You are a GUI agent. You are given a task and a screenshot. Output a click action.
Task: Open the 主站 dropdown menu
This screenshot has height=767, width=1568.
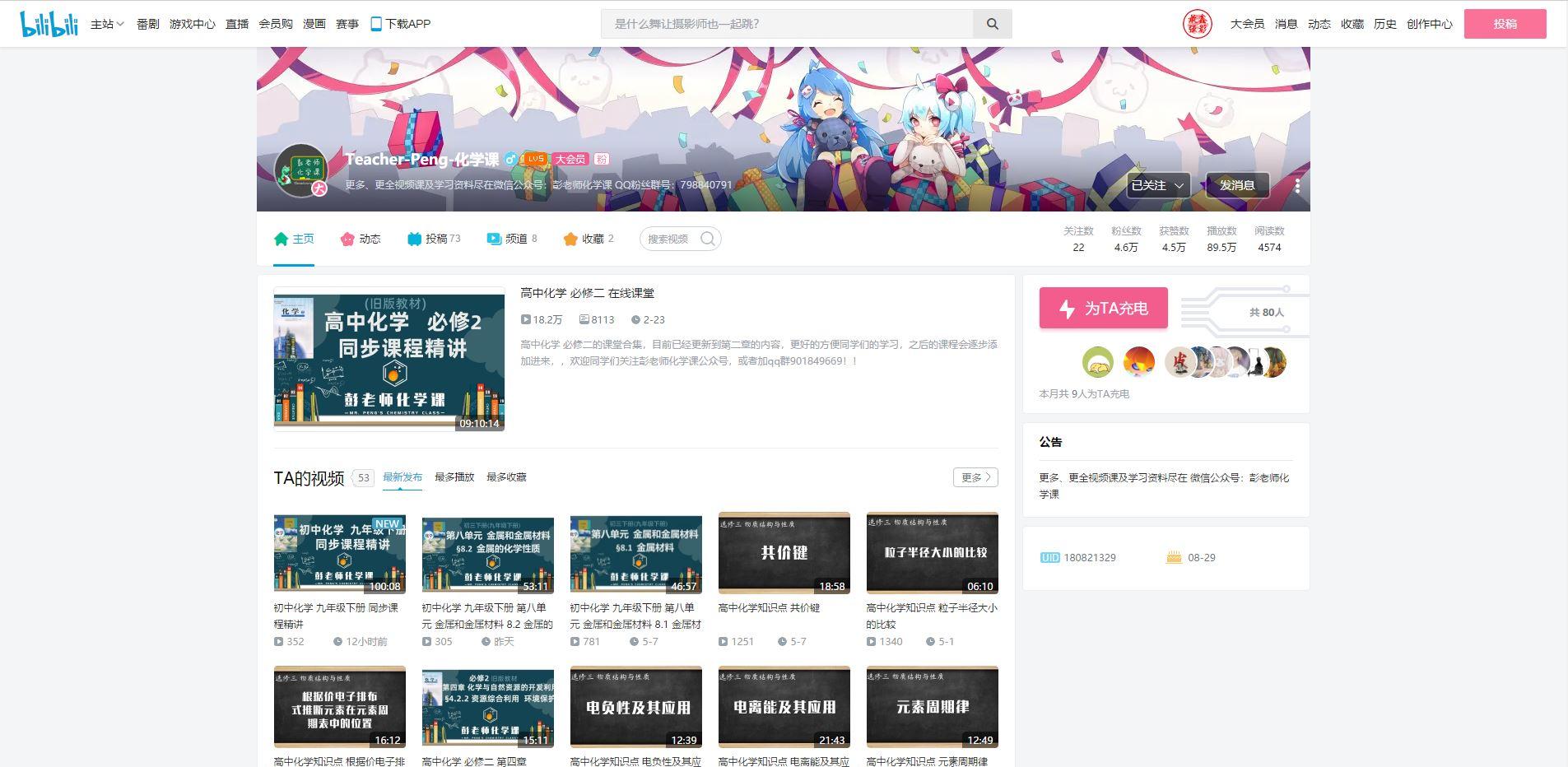point(107,24)
